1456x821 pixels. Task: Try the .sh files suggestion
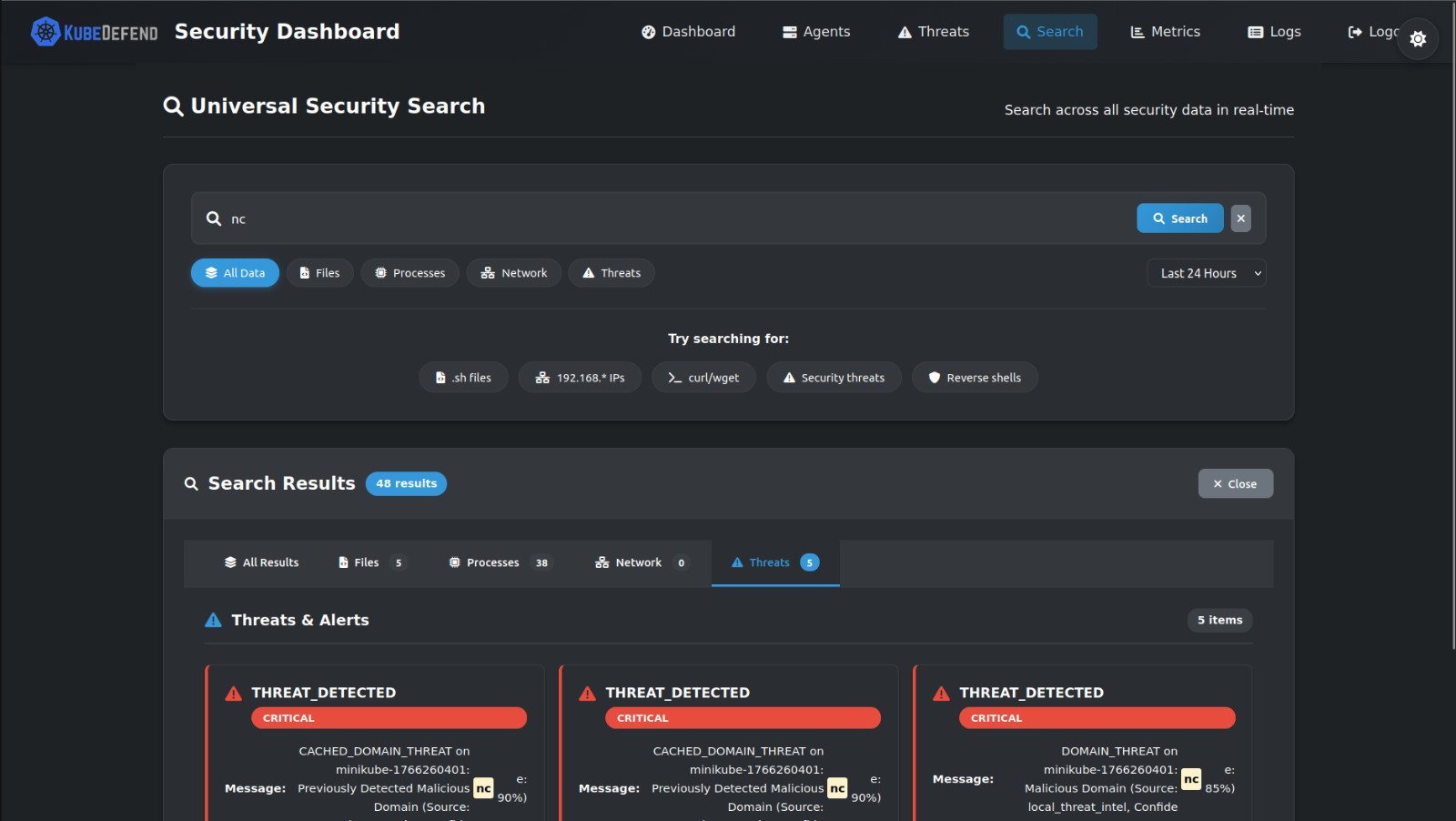click(x=463, y=378)
